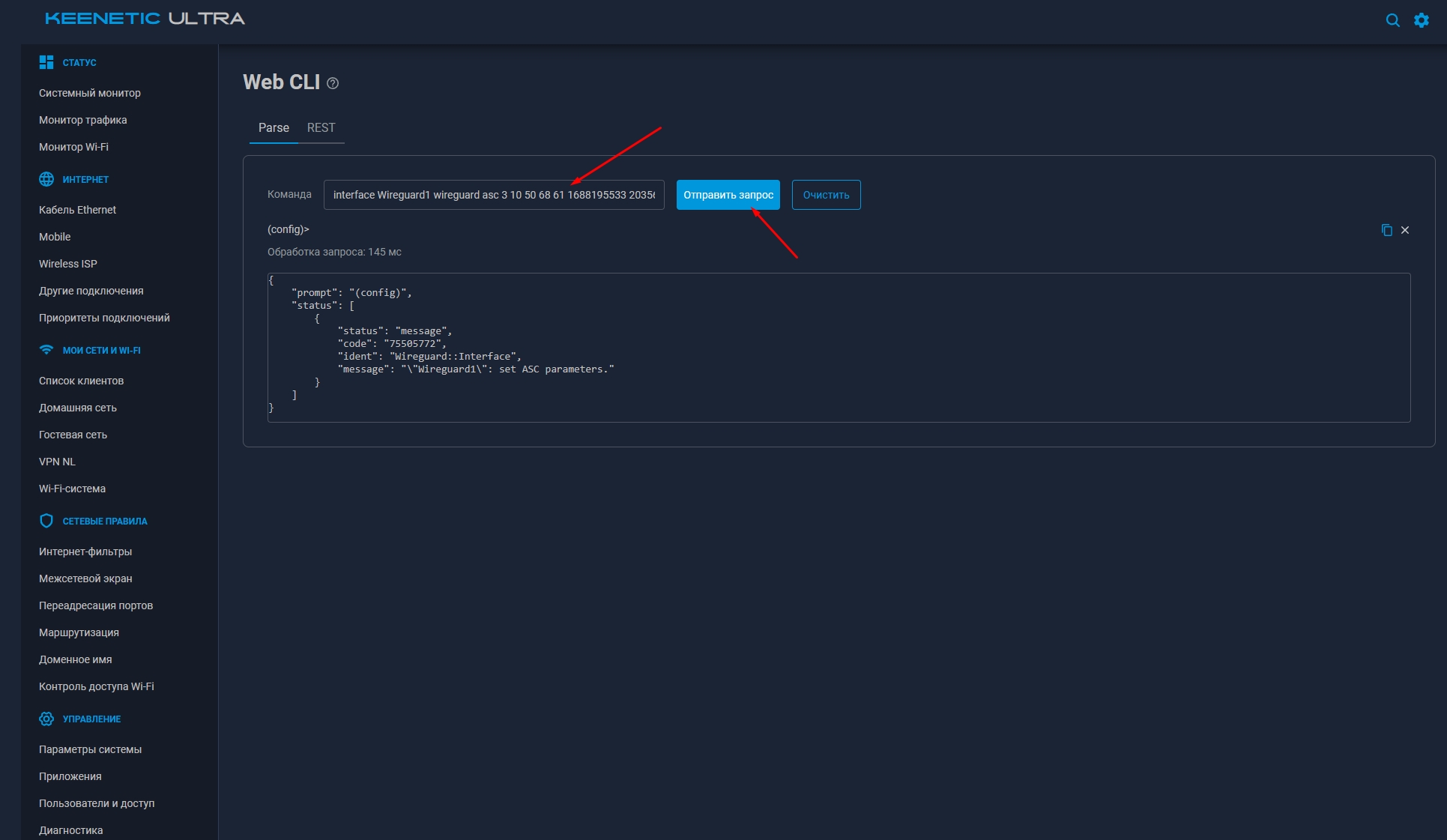The height and width of the screenshot is (840, 1447).
Task: Close the CLI response panel
Action: click(x=1405, y=230)
